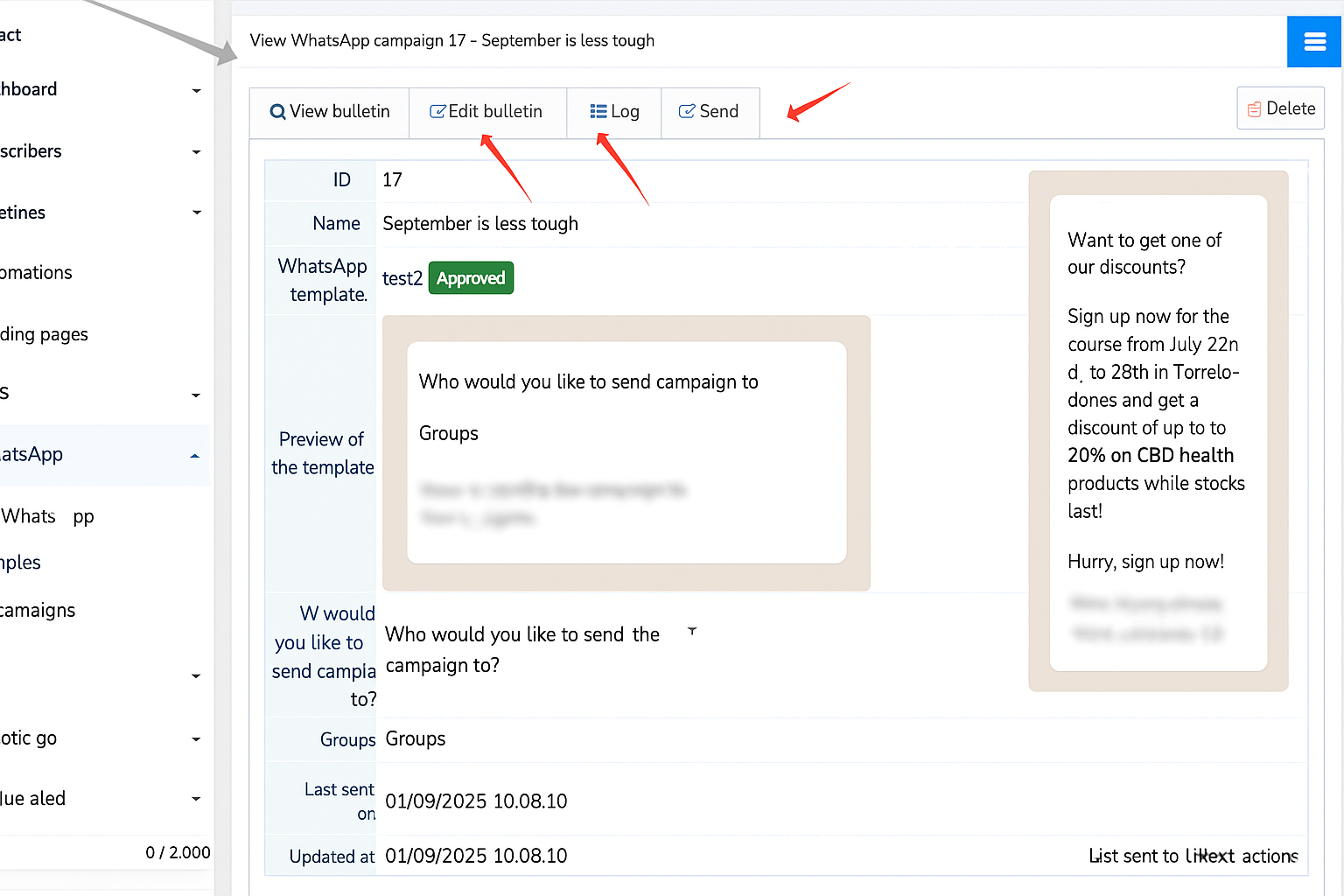Click the "Name" field label
Screen dimensions: 1344x896
click(x=337, y=224)
